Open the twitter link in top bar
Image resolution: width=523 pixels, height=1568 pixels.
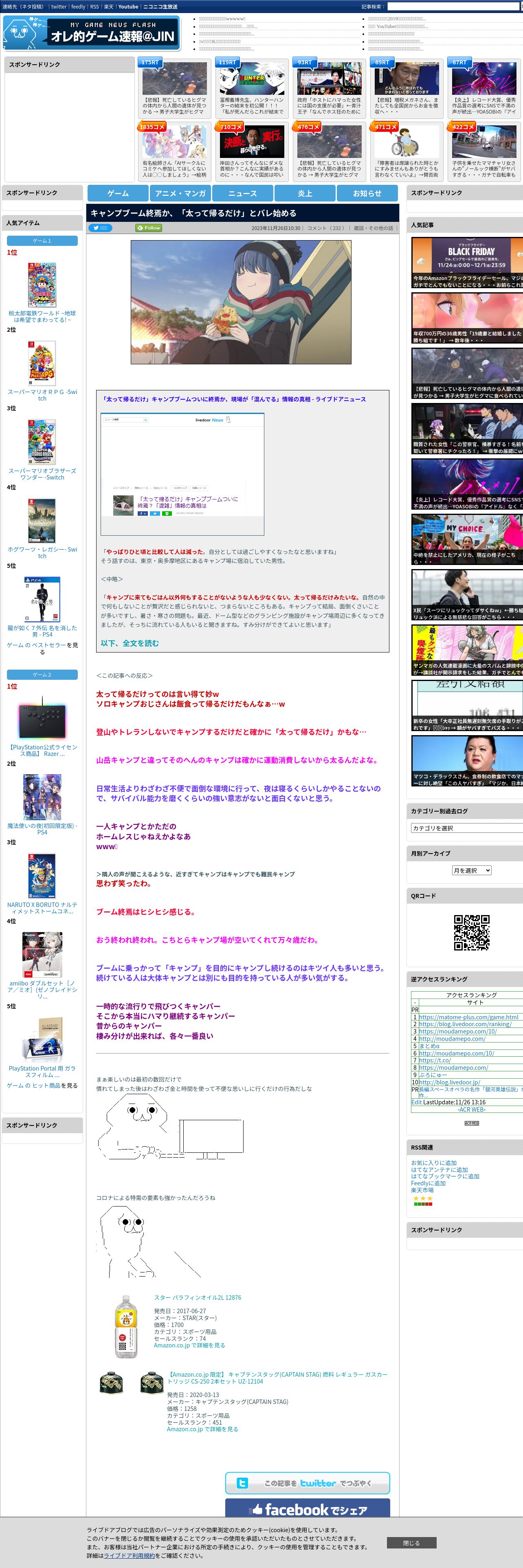pos(59,7)
